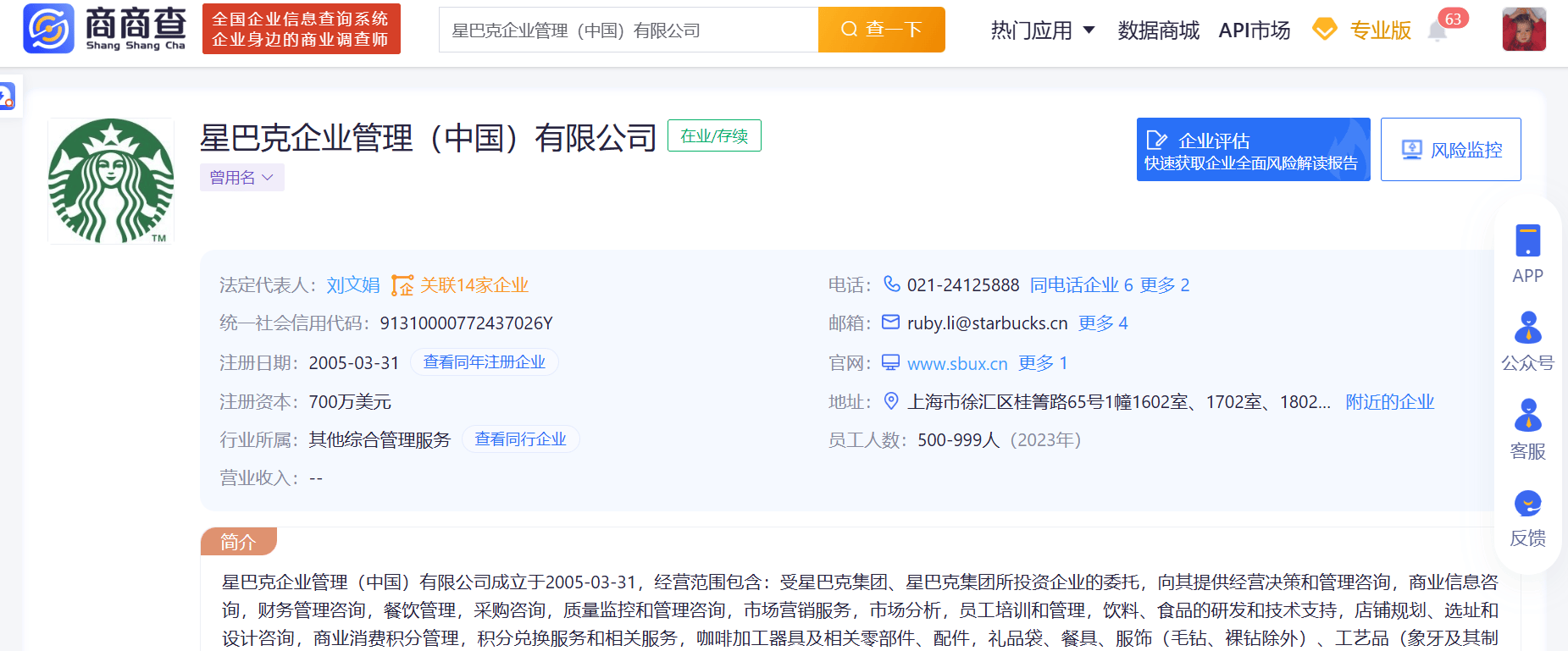Click the 500-999人 employee count value

(959, 440)
